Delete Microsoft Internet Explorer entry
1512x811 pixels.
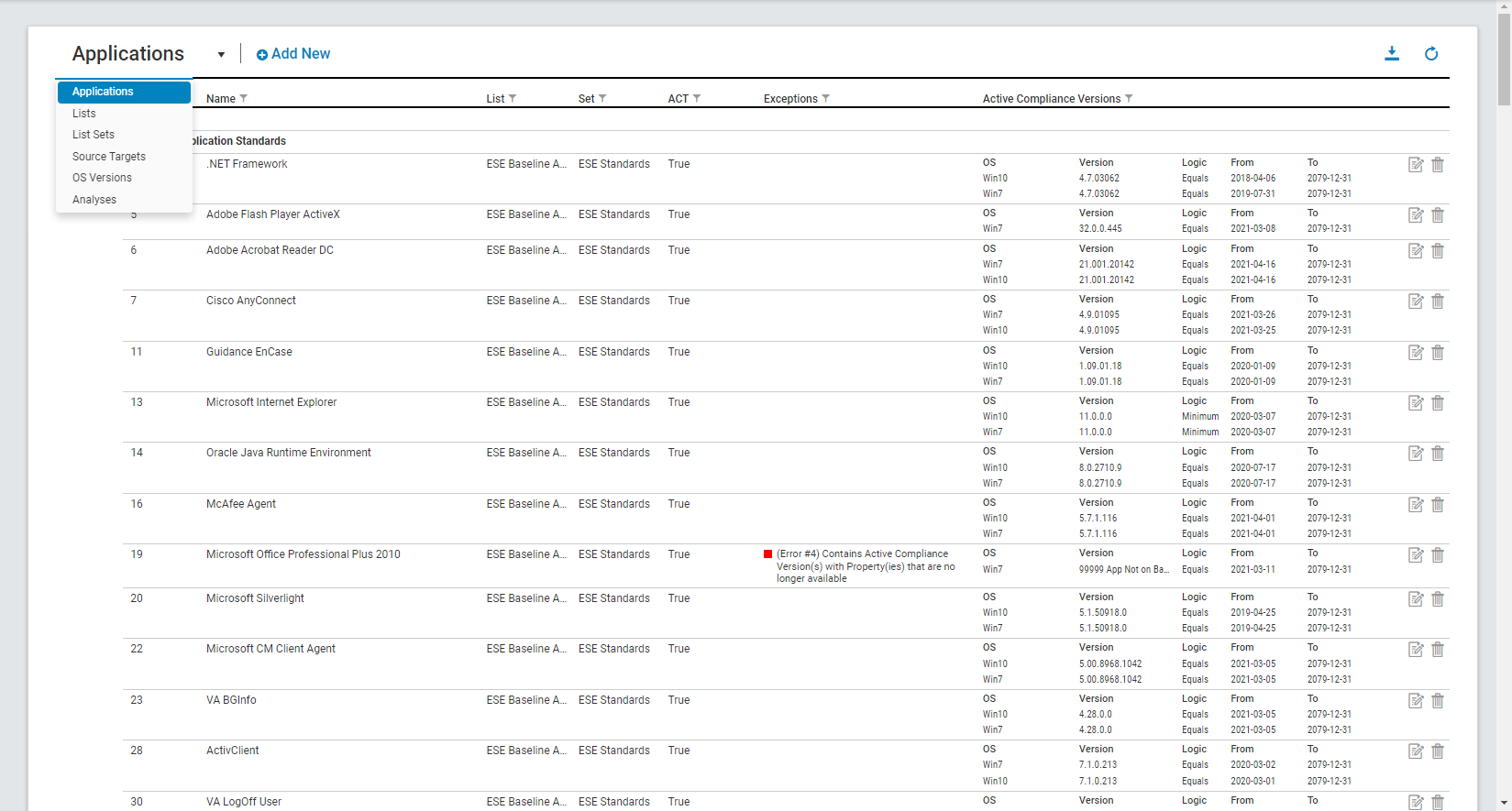point(1438,403)
